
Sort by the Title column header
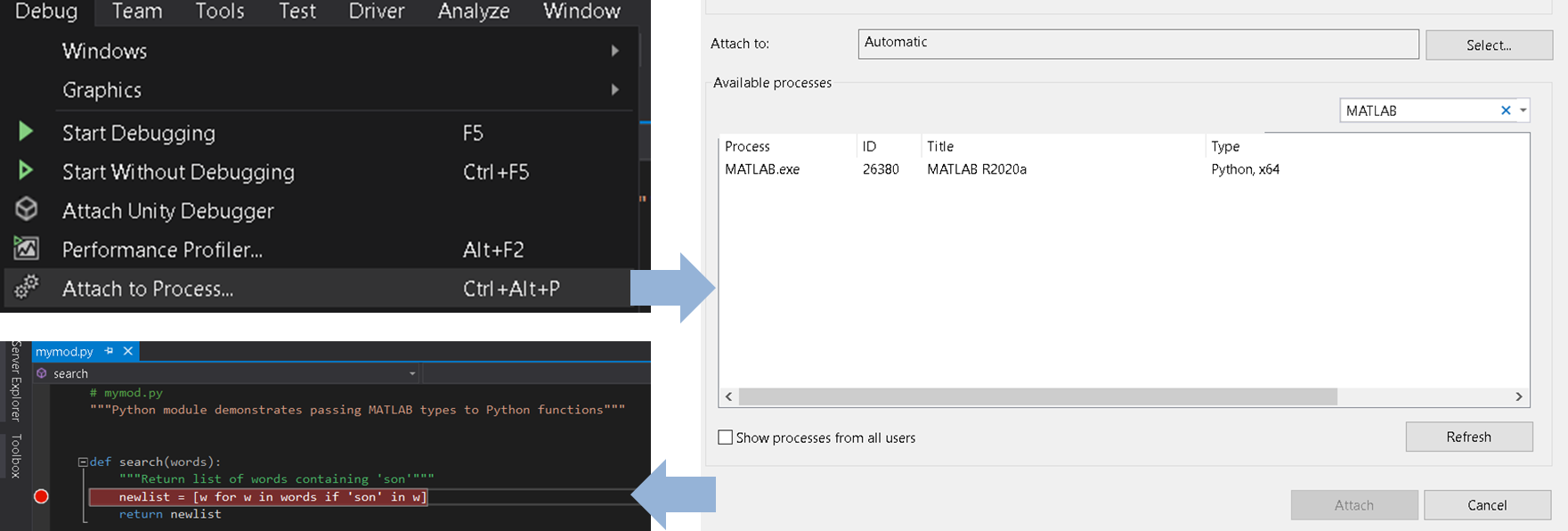[x=1063, y=146]
